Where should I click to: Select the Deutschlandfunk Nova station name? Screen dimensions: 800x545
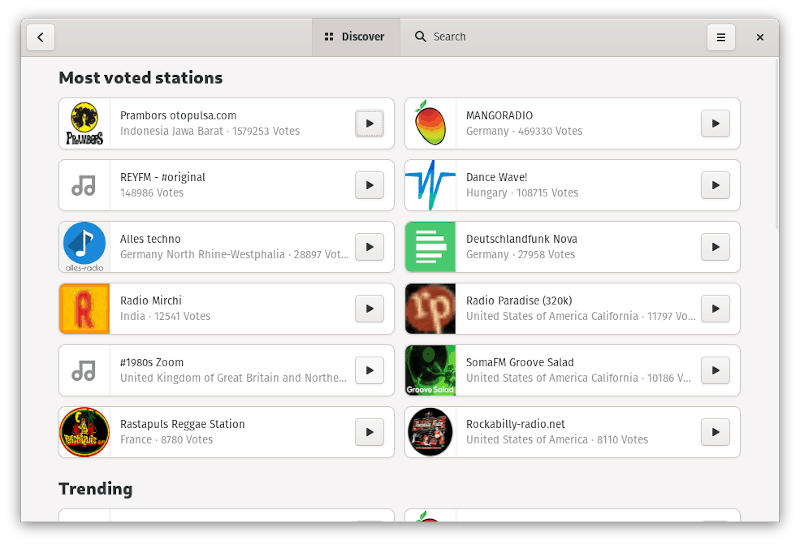tap(521, 239)
